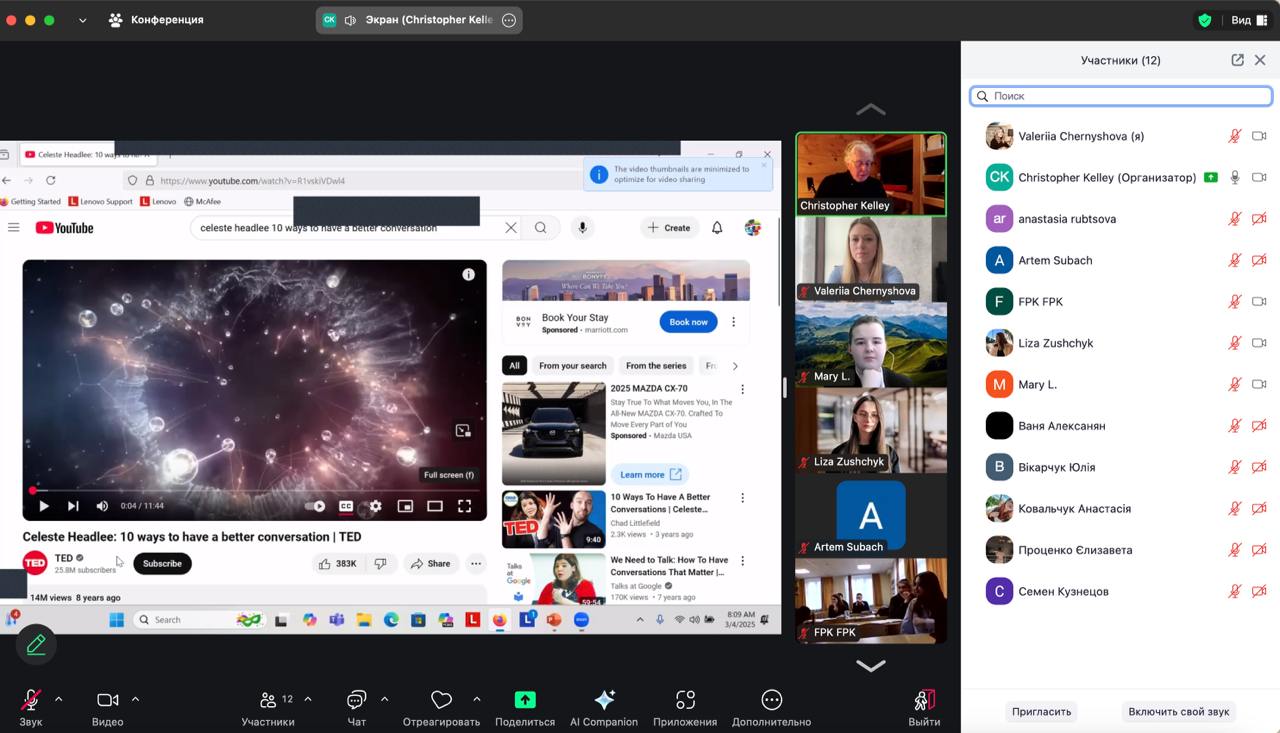The width and height of the screenshot is (1280, 733).
Task: Toggle full screen in the video player
Action: click(465, 506)
